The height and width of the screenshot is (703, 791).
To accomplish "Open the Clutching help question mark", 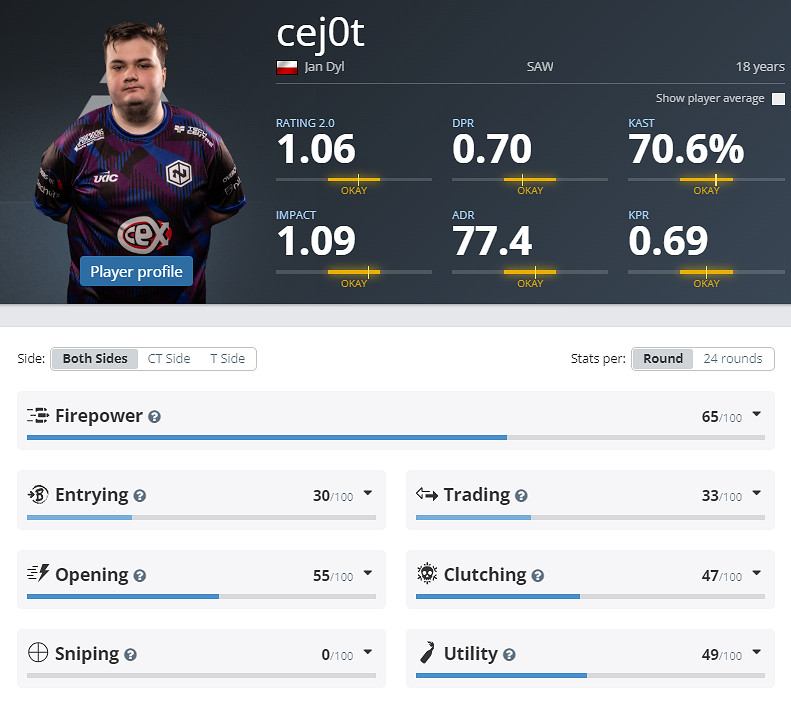I will [x=538, y=576].
